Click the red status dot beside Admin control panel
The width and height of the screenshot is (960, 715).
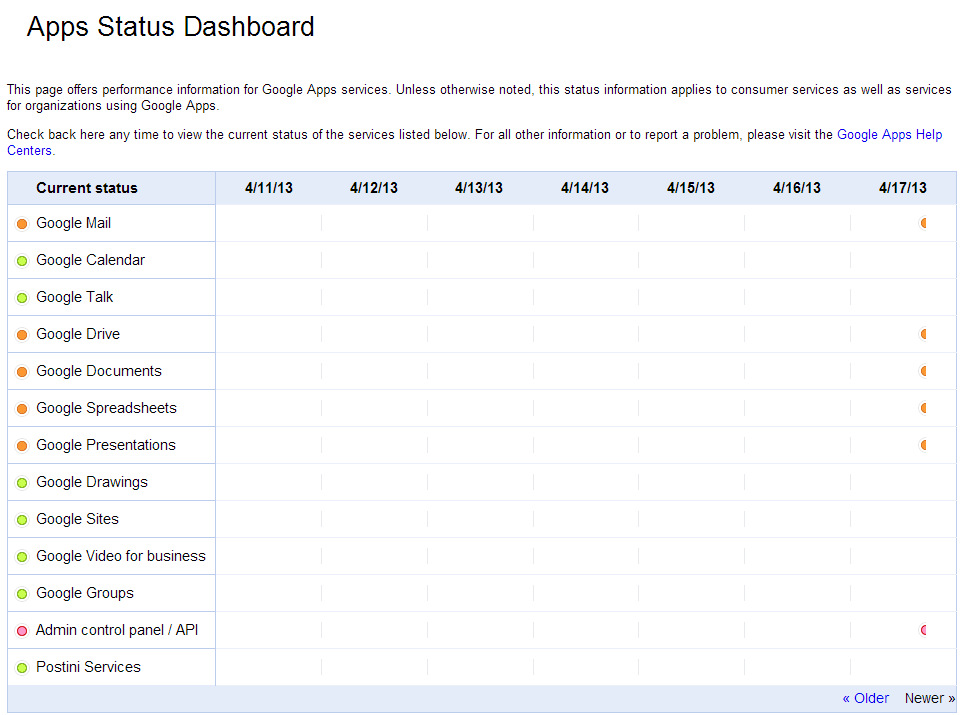21,630
